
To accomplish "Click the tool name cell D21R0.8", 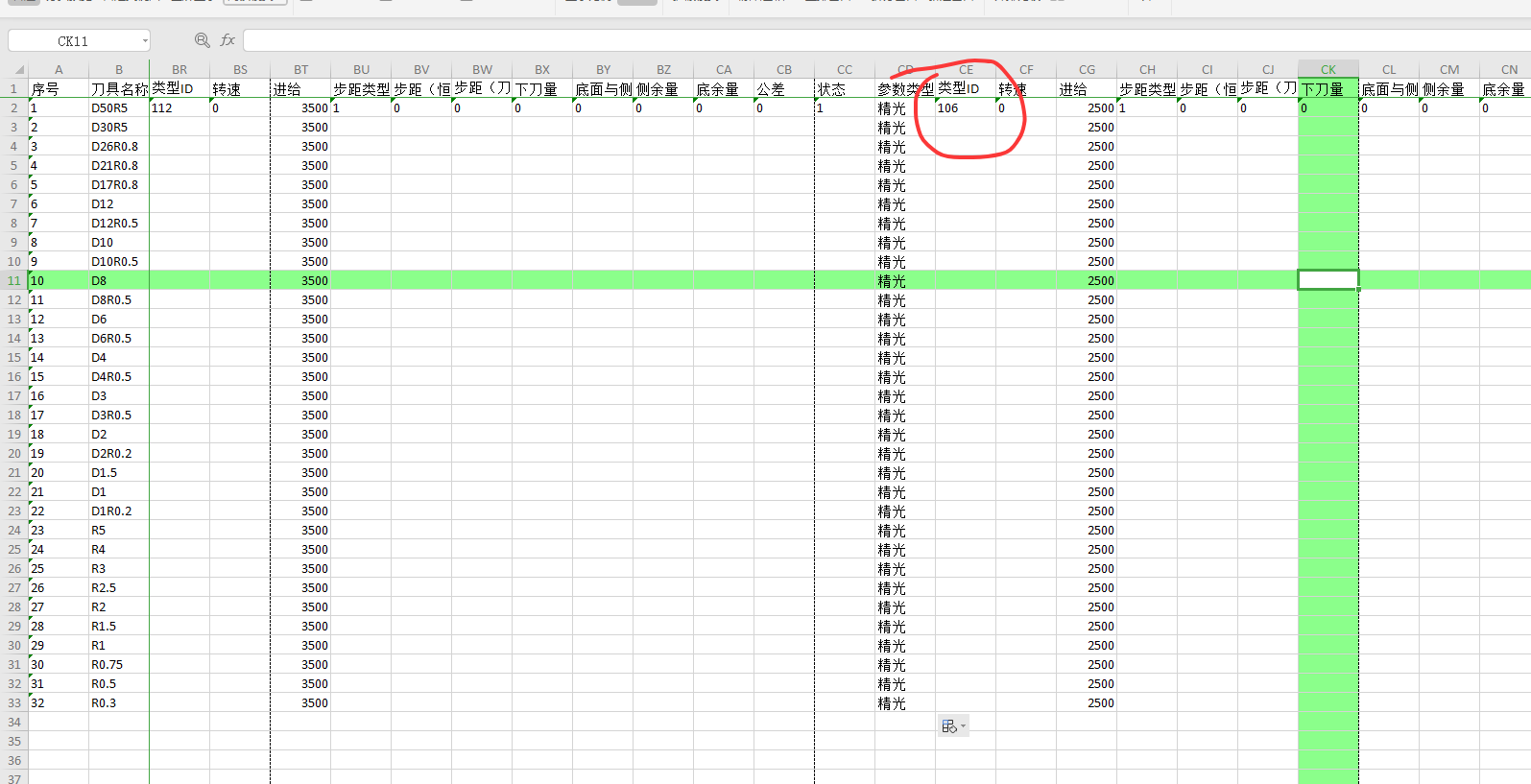I will 119,165.
